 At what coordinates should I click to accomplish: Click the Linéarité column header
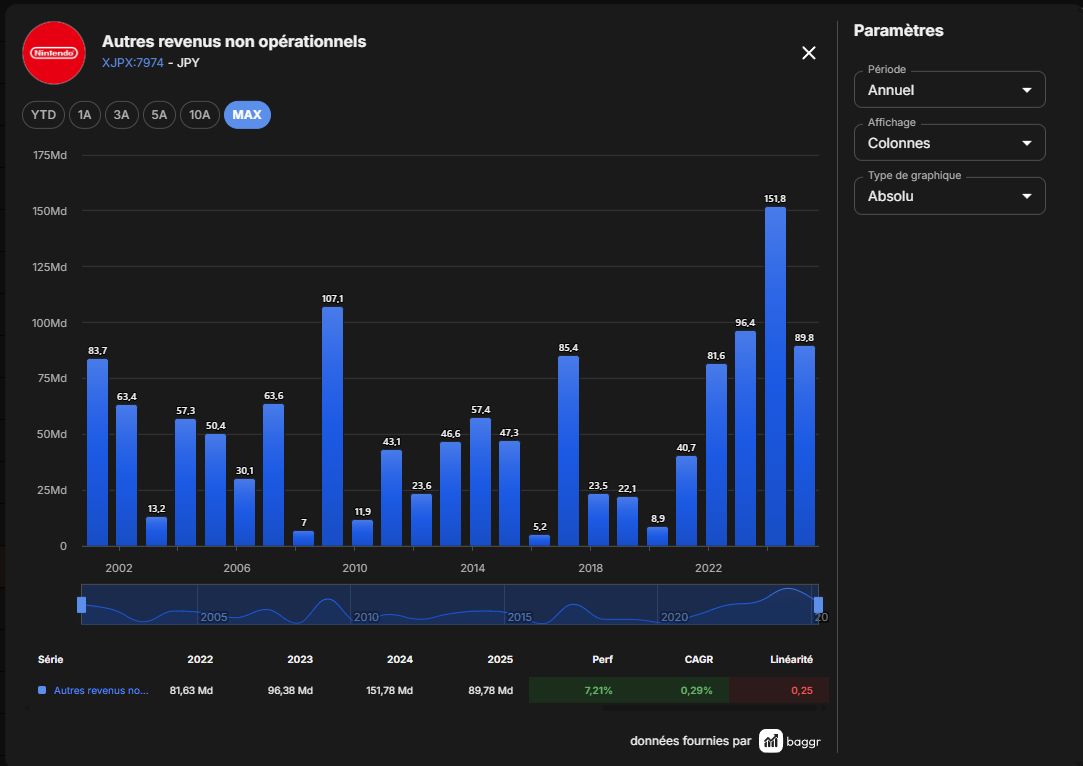792,660
